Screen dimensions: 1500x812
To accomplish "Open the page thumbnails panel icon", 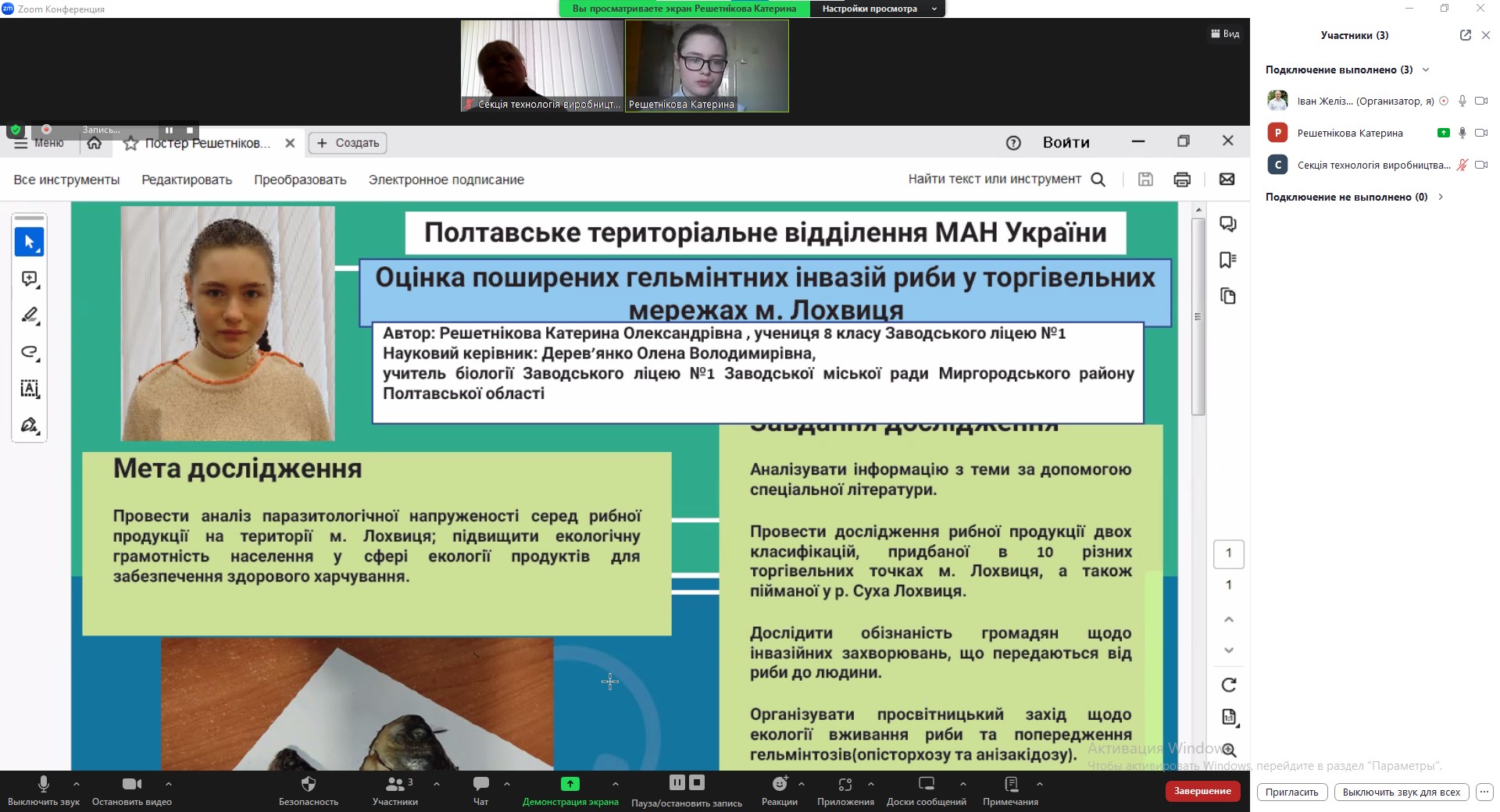I will coord(1228,296).
